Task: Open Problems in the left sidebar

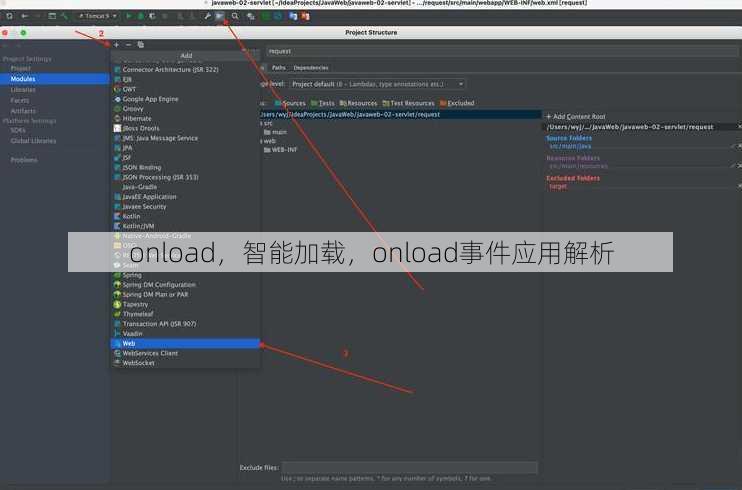Action: 24,160
